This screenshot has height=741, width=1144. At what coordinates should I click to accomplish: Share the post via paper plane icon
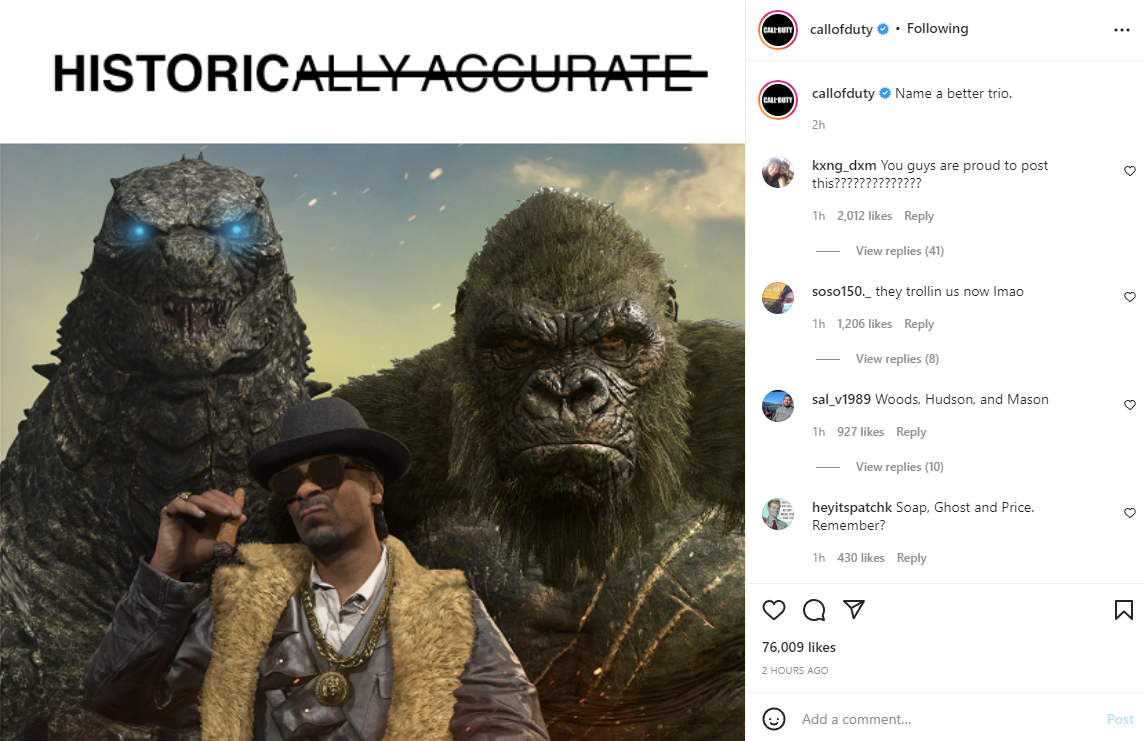854,610
